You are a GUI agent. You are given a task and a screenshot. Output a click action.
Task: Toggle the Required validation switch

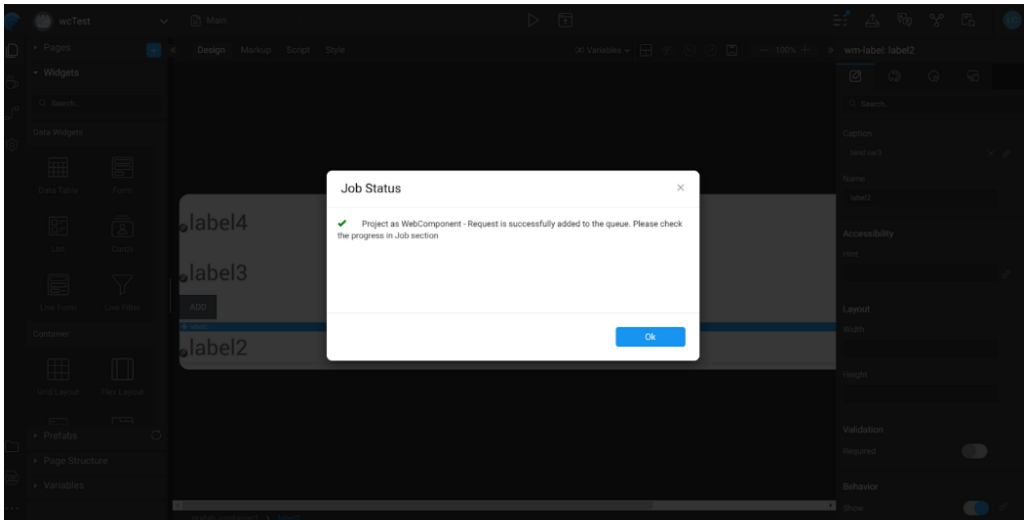pos(974,451)
